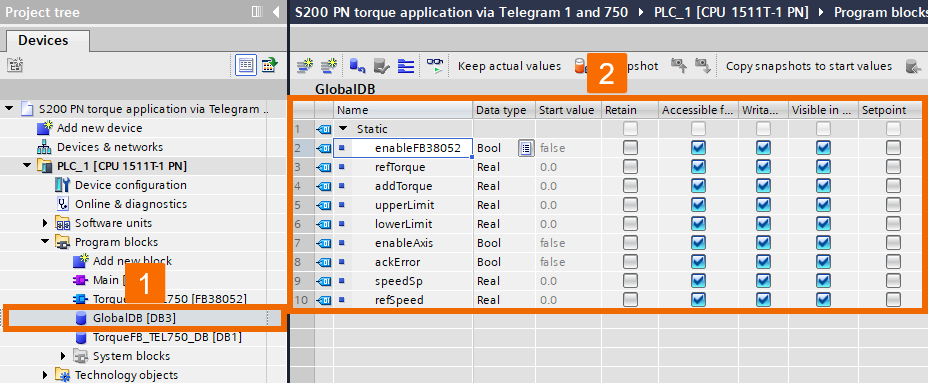This screenshot has height=383, width=928.
Task: Click the camera icon with down arrow
Action: point(702,66)
